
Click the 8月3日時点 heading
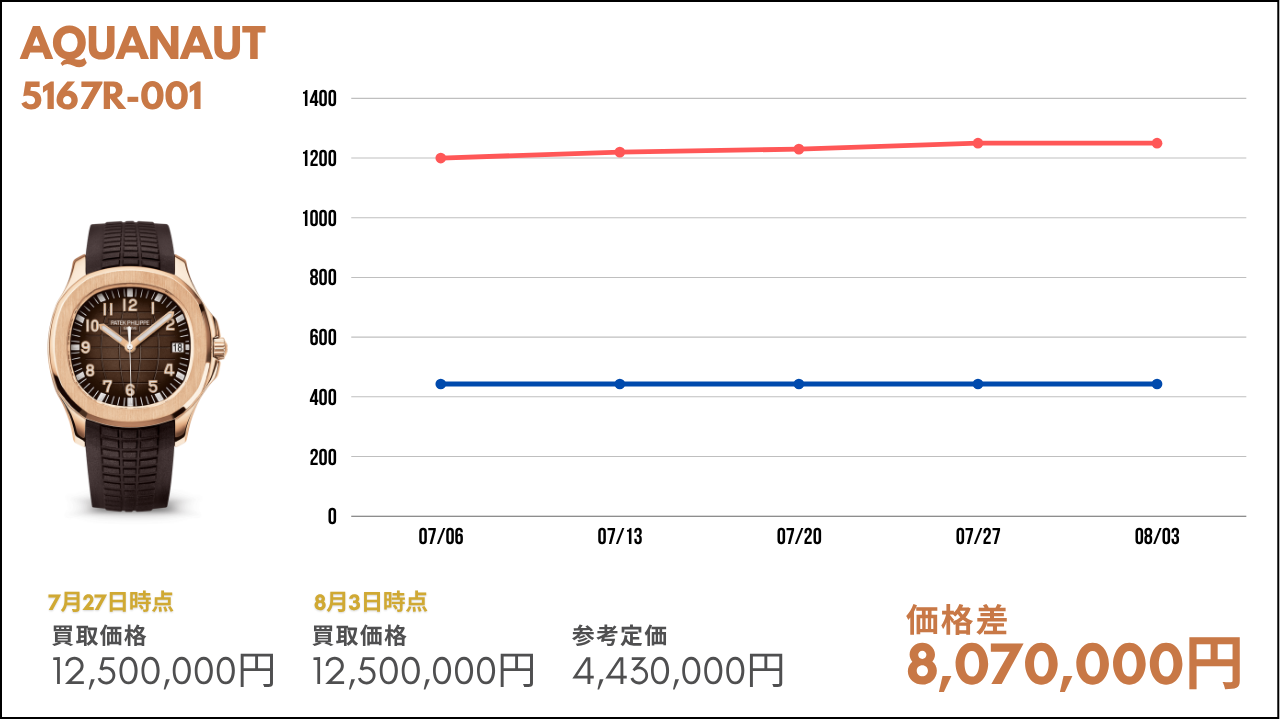tap(370, 602)
